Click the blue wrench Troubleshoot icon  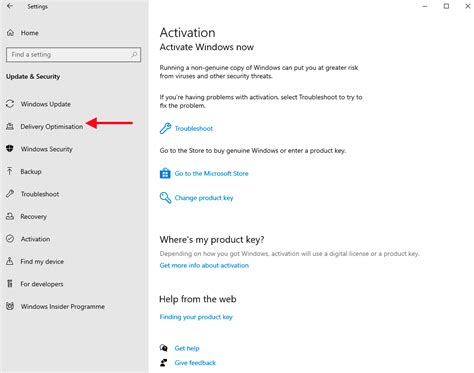[x=165, y=128]
